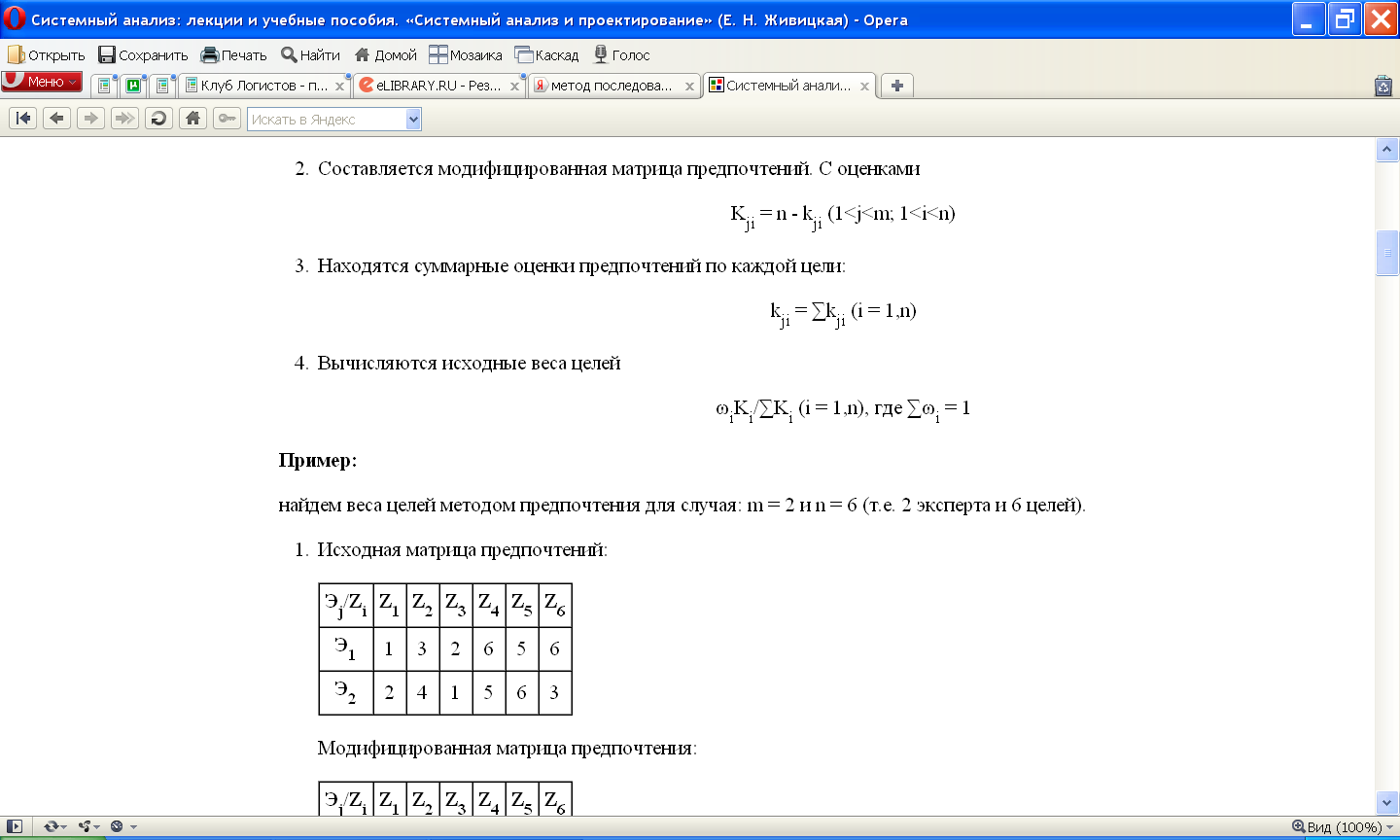This screenshot has width=1400, height=840.
Task: Click Модифицированная матрица предпочтения caption
Action: coord(507,748)
